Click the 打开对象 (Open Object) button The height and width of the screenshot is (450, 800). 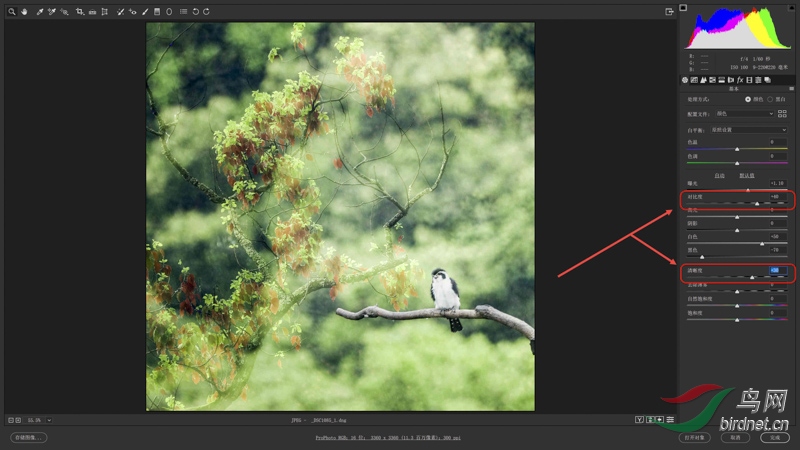click(693, 437)
